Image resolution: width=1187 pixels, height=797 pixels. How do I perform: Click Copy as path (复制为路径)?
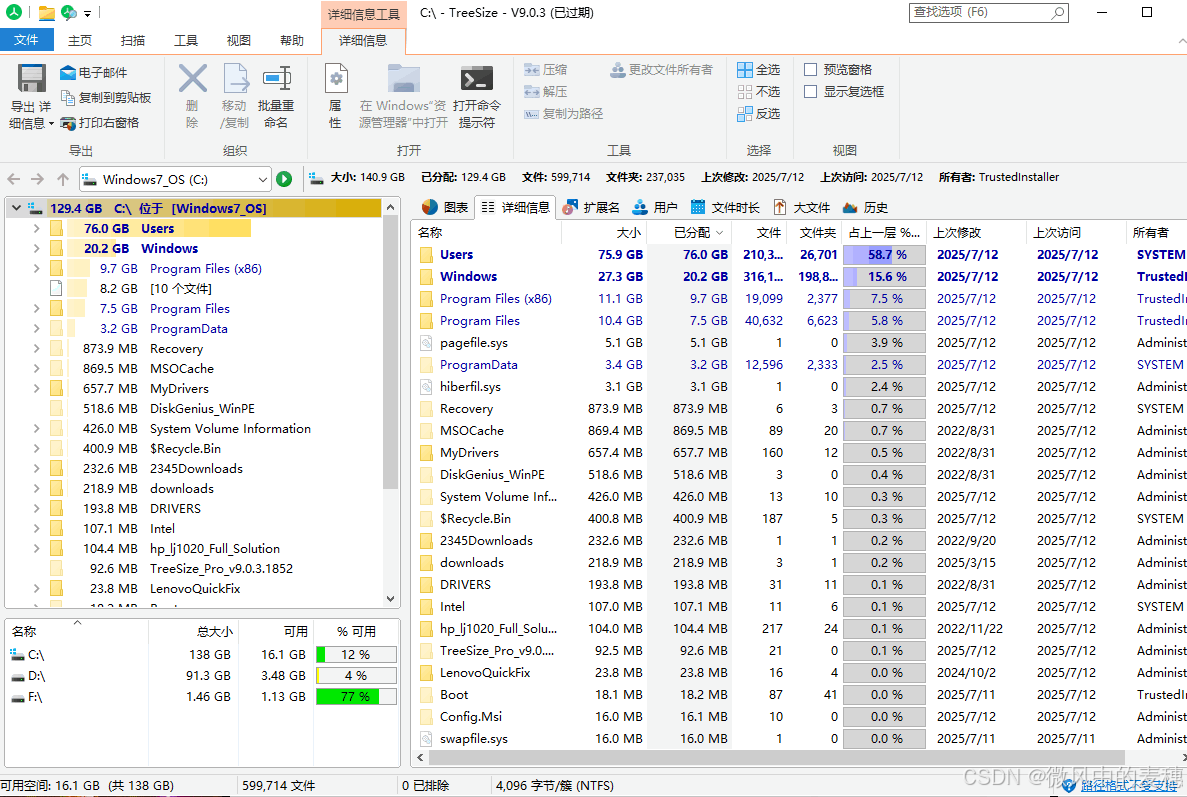pyautogui.click(x=563, y=114)
